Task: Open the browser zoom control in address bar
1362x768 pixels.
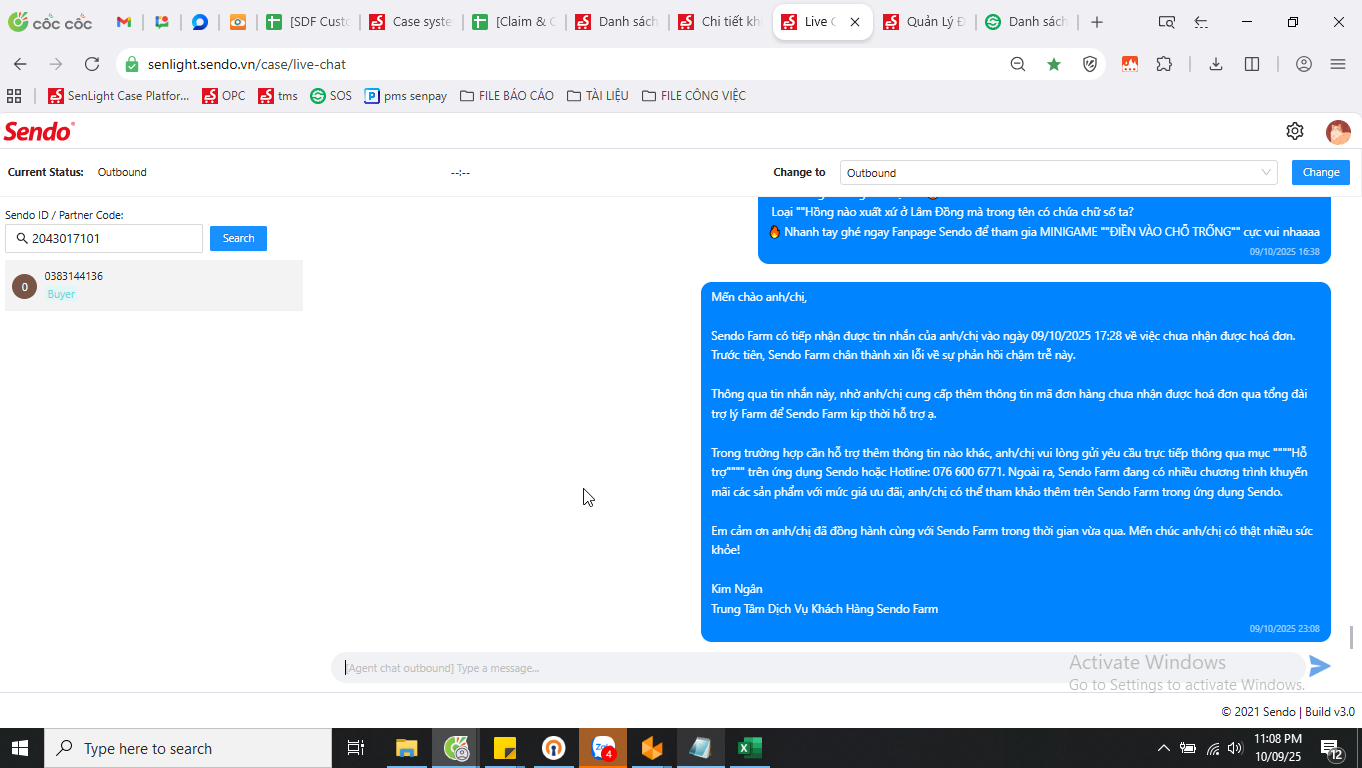Action: 1017,64
